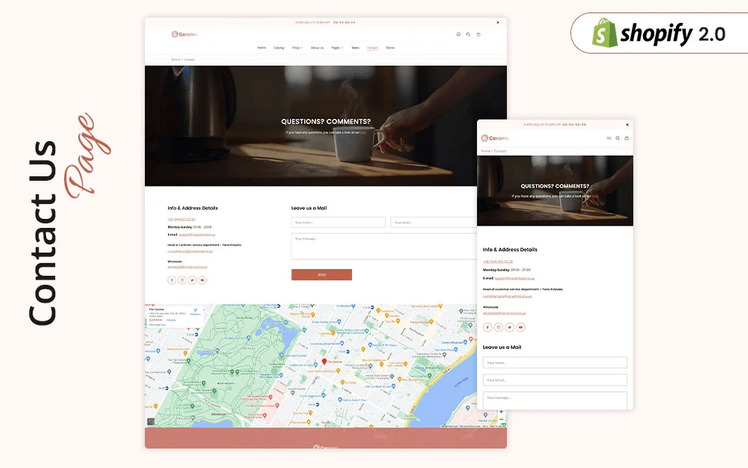Close the desktop sale announcement bar
The image size is (748, 468).
(x=498, y=22)
